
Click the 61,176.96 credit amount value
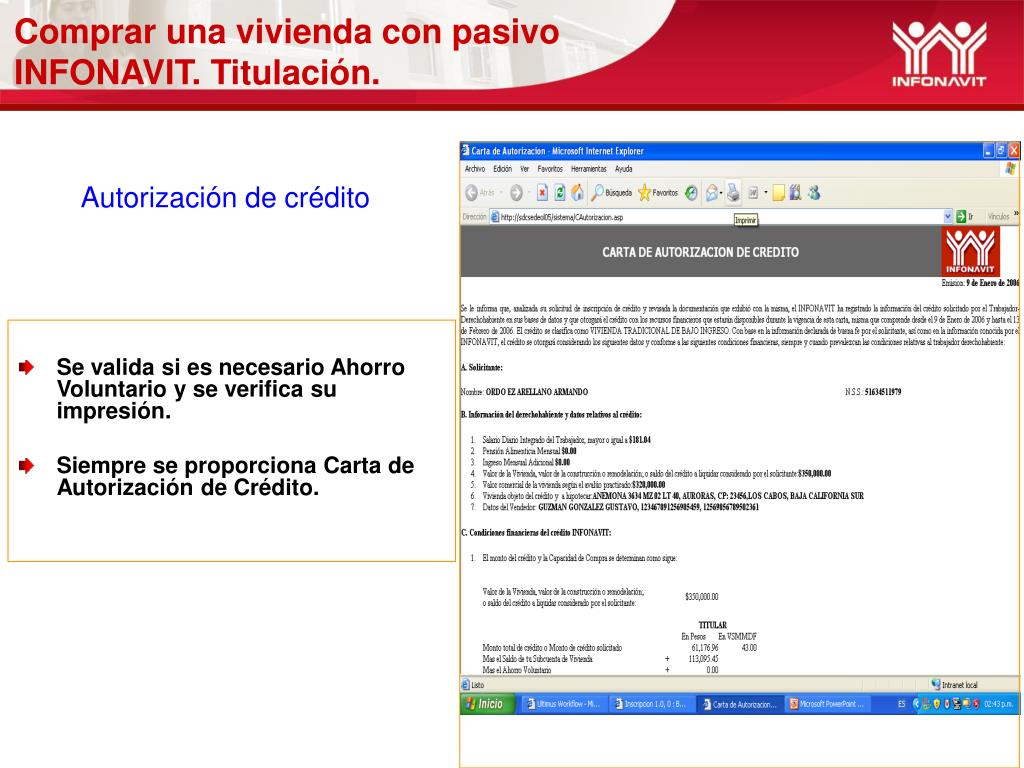click(705, 648)
